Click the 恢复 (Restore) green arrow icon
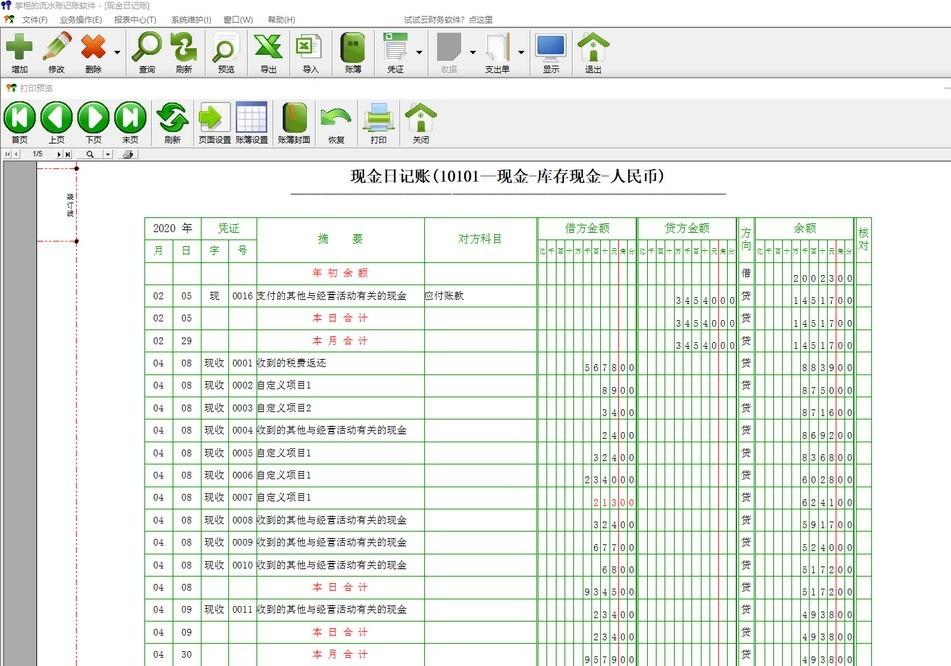 tap(335, 118)
